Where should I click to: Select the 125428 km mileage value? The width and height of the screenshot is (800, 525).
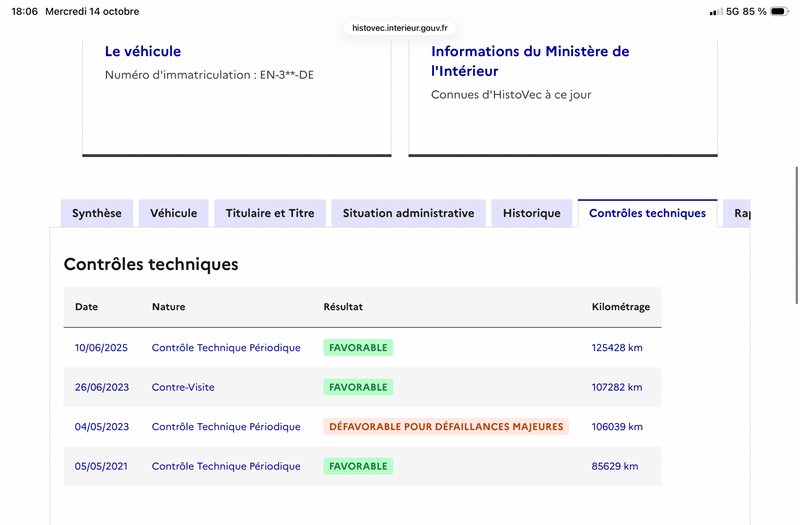click(x=617, y=347)
